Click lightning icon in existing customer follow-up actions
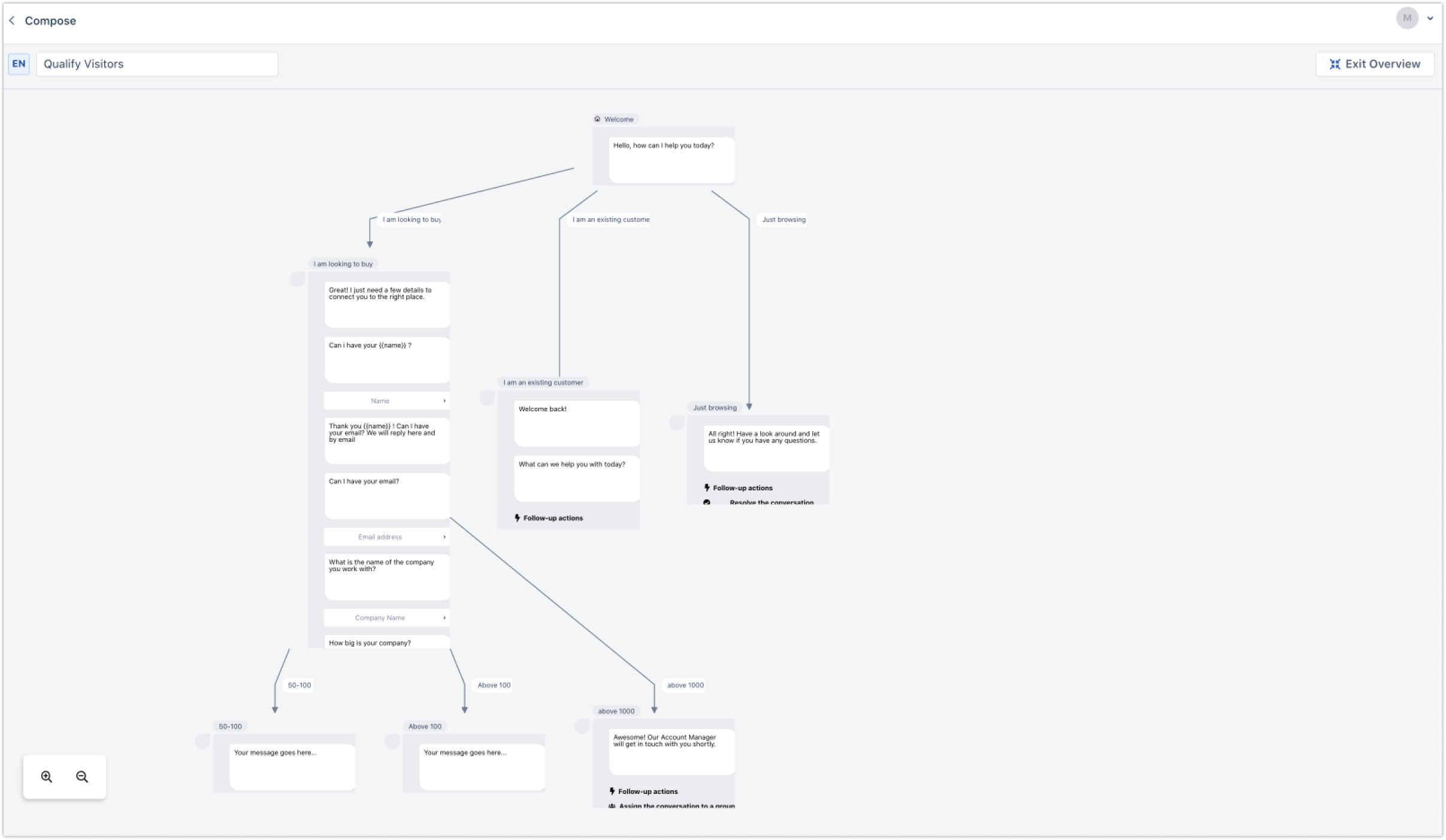This screenshot has width=1446, height=840. point(518,518)
